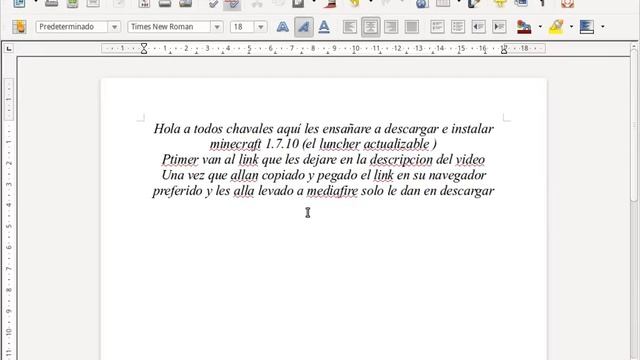
Task: Open the background color dropdown arrow
Action: click(603, 27)
